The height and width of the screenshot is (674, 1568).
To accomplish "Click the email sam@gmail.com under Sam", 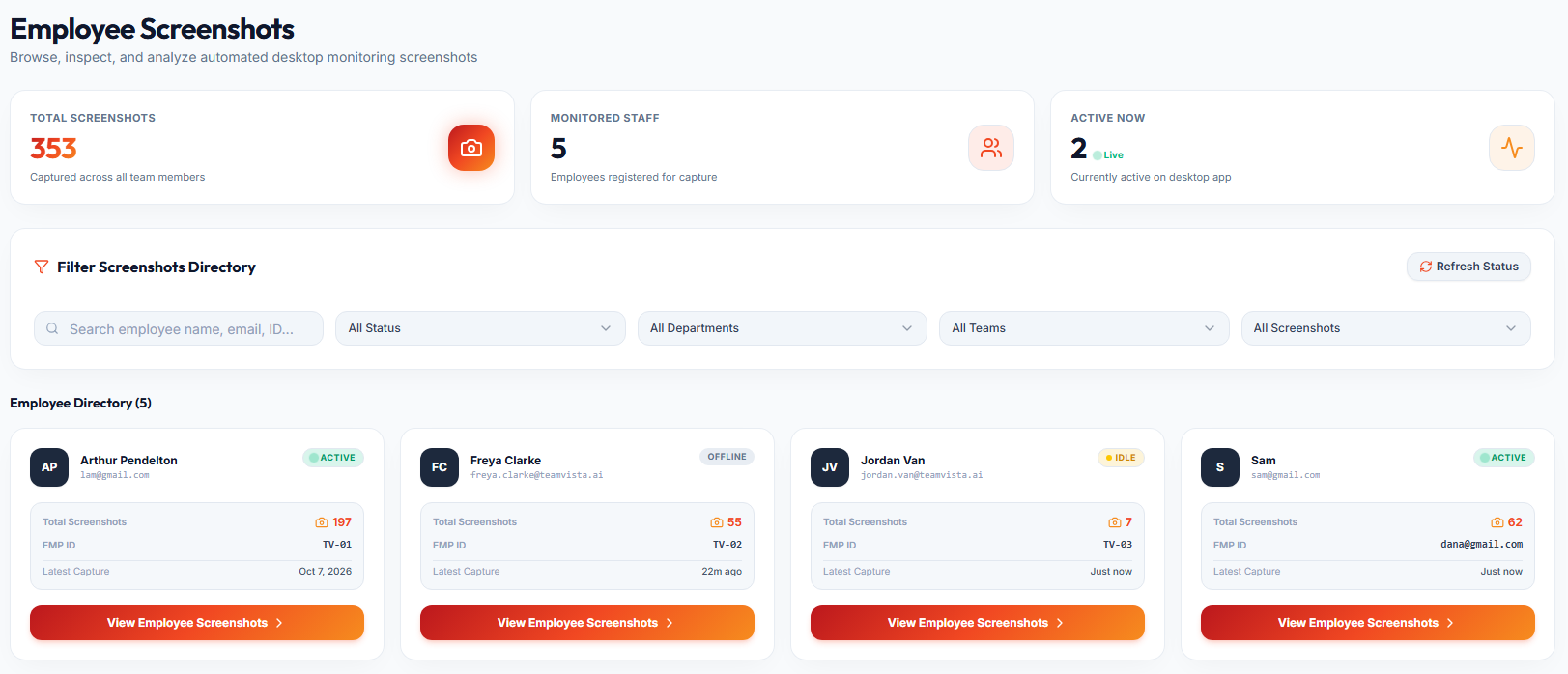I will [1285, 475].
